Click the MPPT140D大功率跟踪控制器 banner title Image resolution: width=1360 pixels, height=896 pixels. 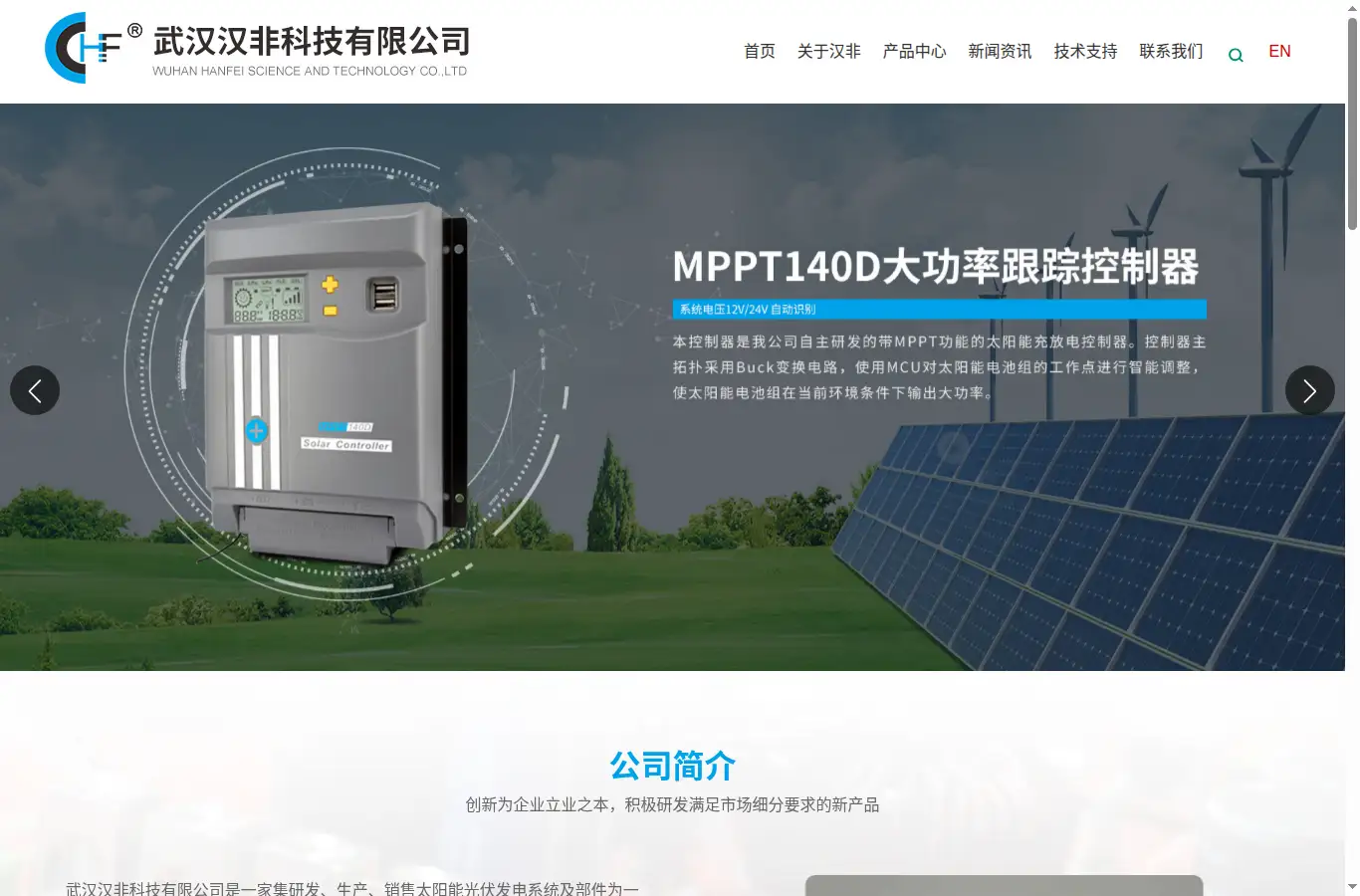(x=936, y=267)
